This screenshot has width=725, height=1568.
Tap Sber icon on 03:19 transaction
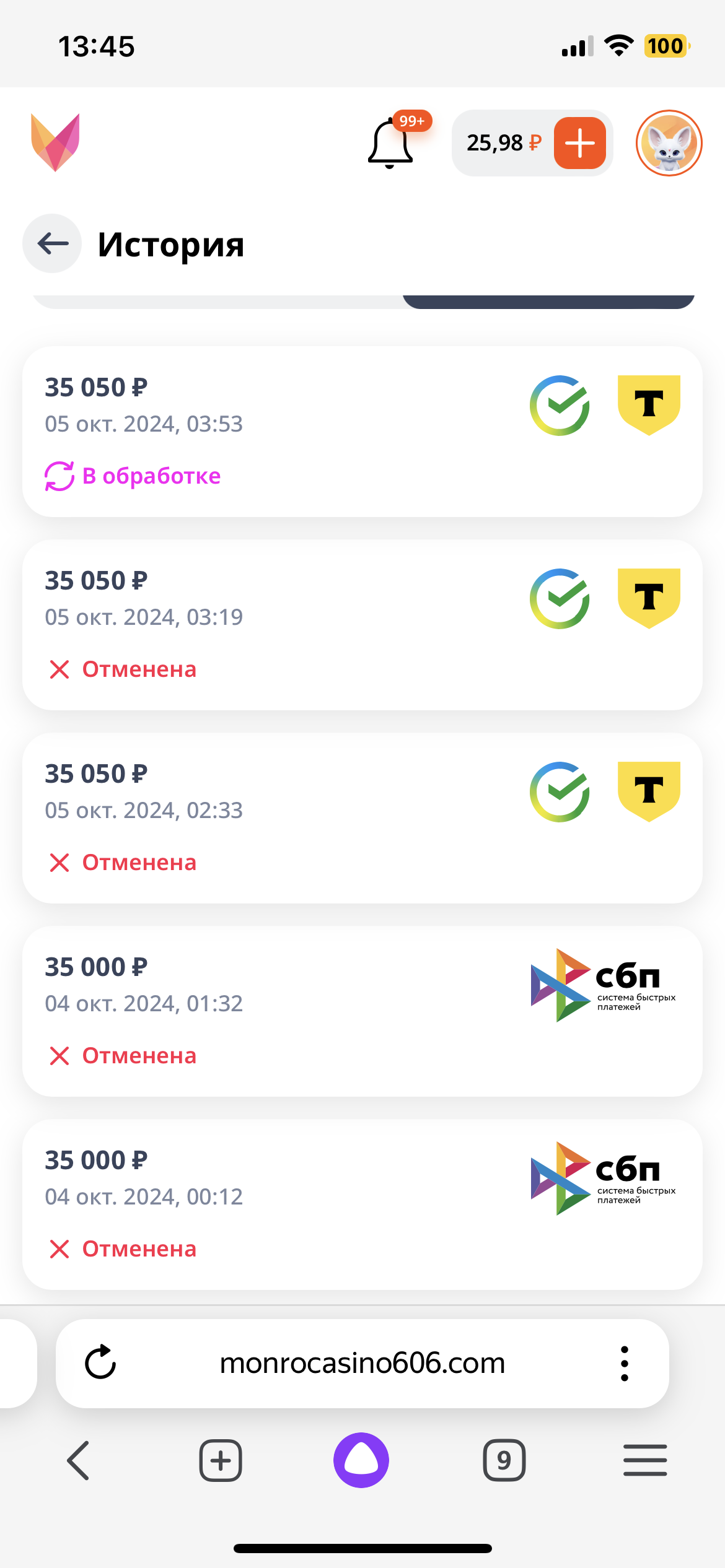point(560,599)
